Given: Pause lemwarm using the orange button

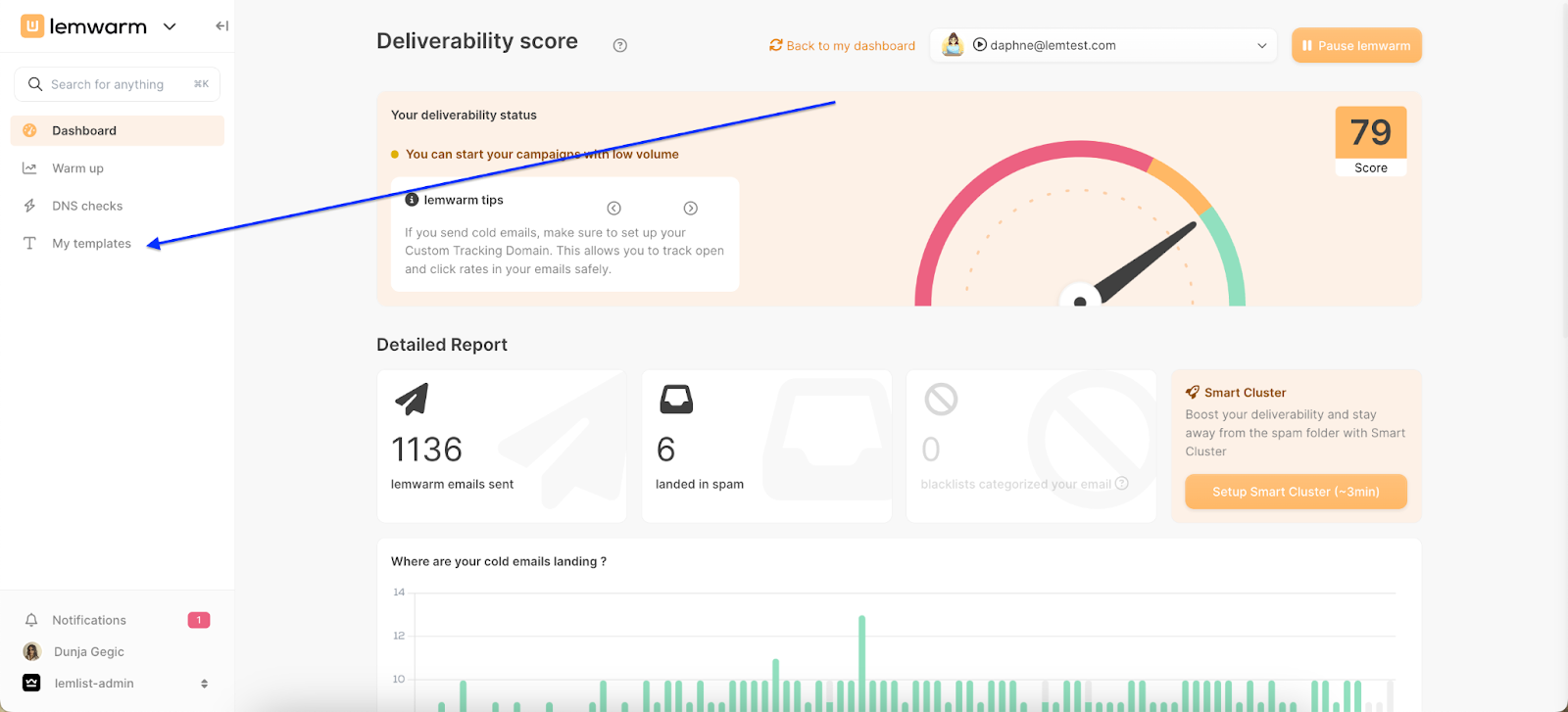Looking at the screenshot, I should (x=1355, y=45).
